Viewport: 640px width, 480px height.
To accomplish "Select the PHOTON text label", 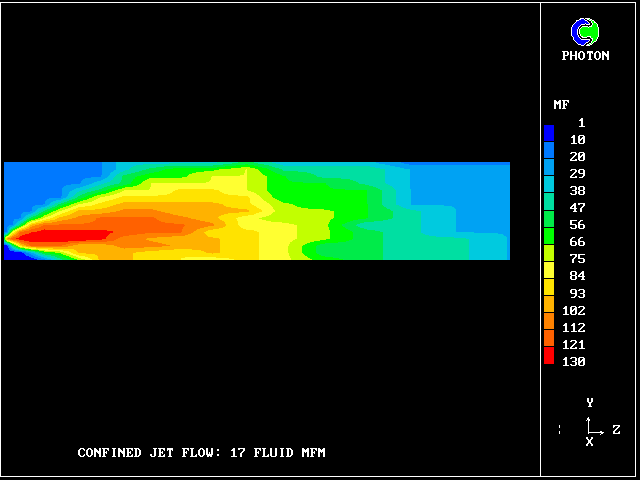I will (x=585, y=56).
